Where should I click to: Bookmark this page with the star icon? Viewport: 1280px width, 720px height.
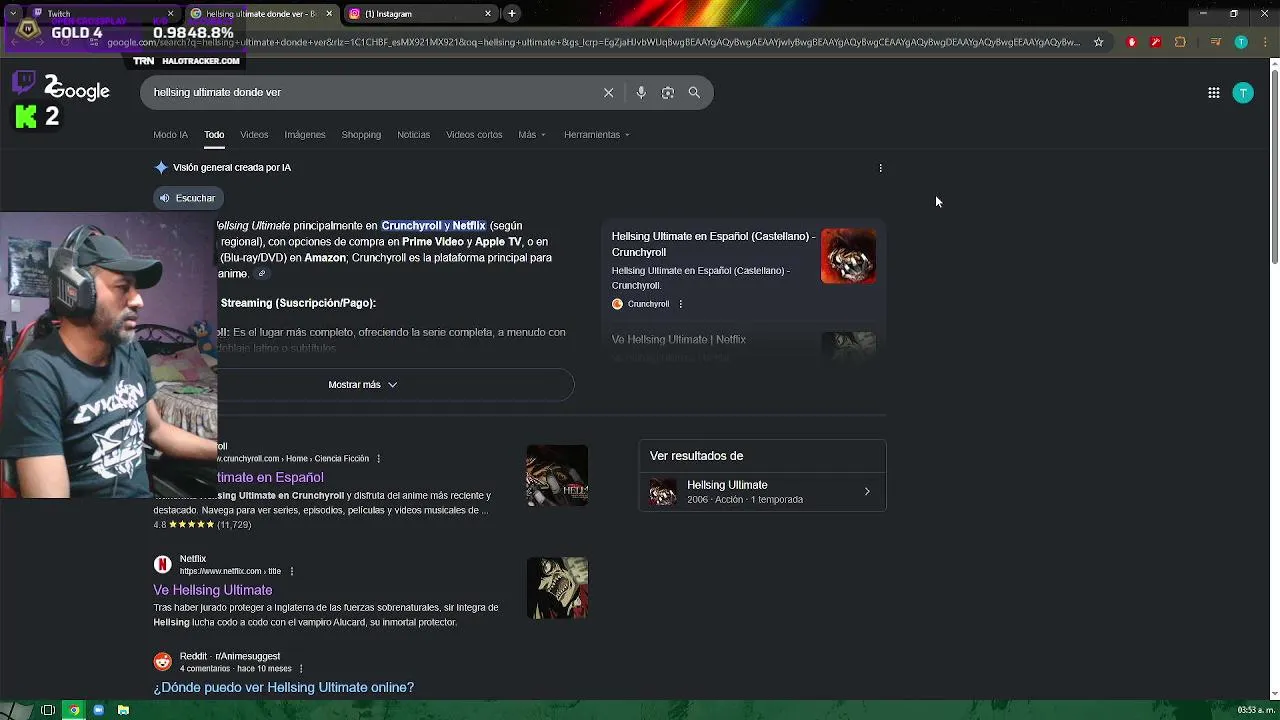[1098, 42]
